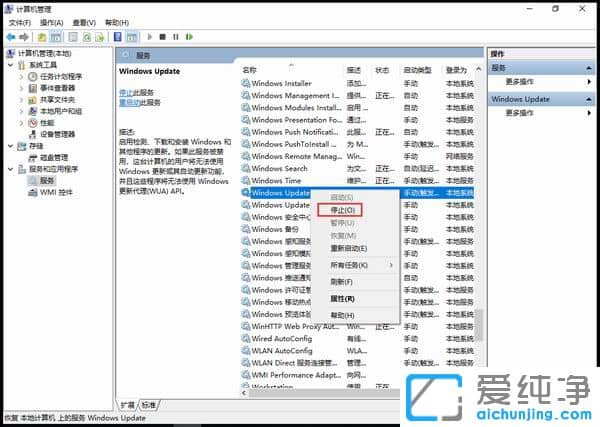Toggle the show/hide action pane toolbar icon
The width and height of the screenshot is (600, 427).
click(132, 37)
